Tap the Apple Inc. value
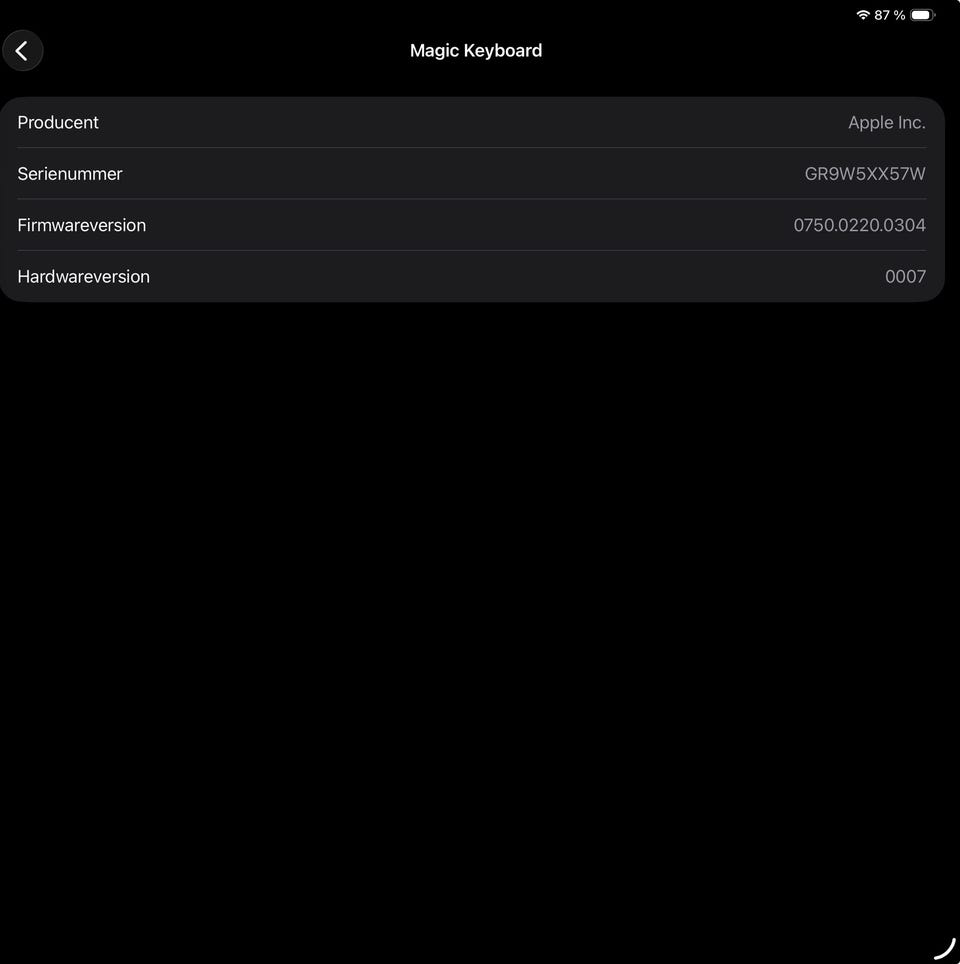960x964 pixels. click(887, 122)
